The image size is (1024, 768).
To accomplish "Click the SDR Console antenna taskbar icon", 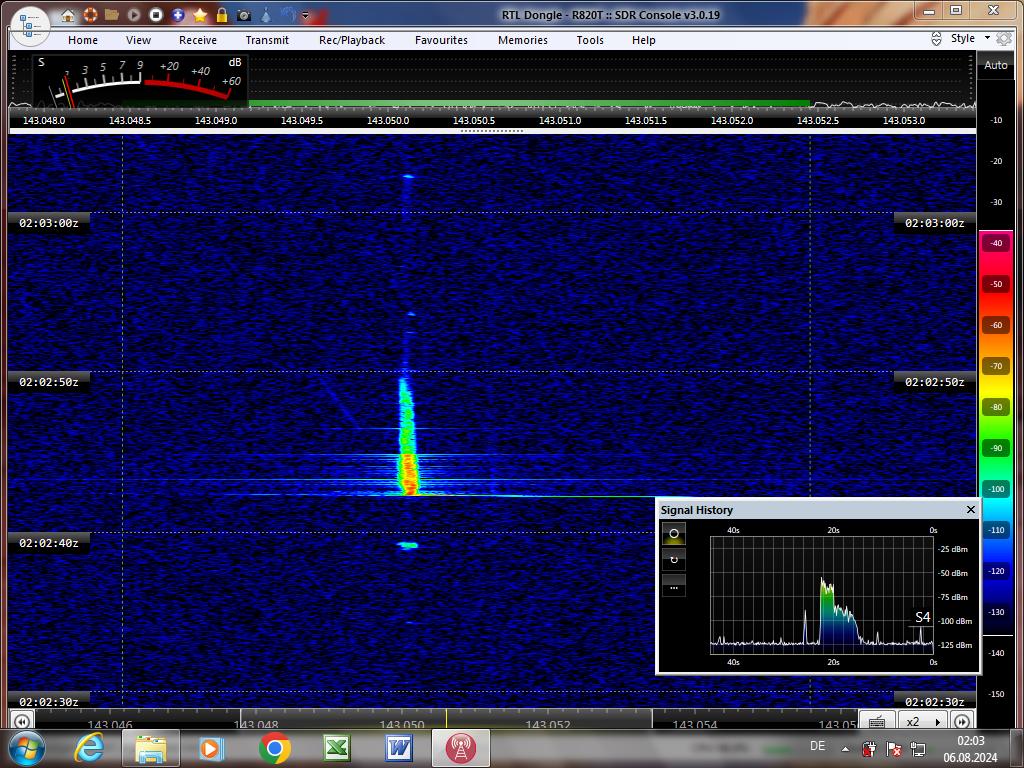I will 461,748.
